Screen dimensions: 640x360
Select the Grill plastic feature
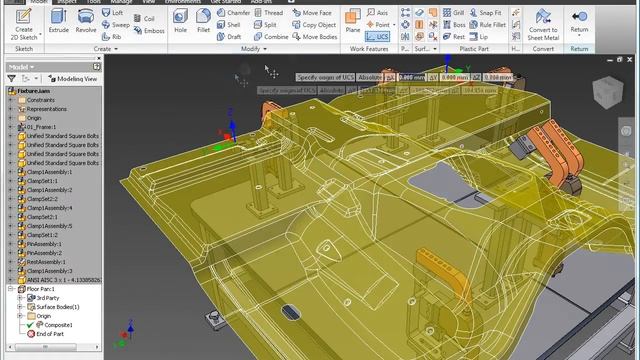(453, 13)
